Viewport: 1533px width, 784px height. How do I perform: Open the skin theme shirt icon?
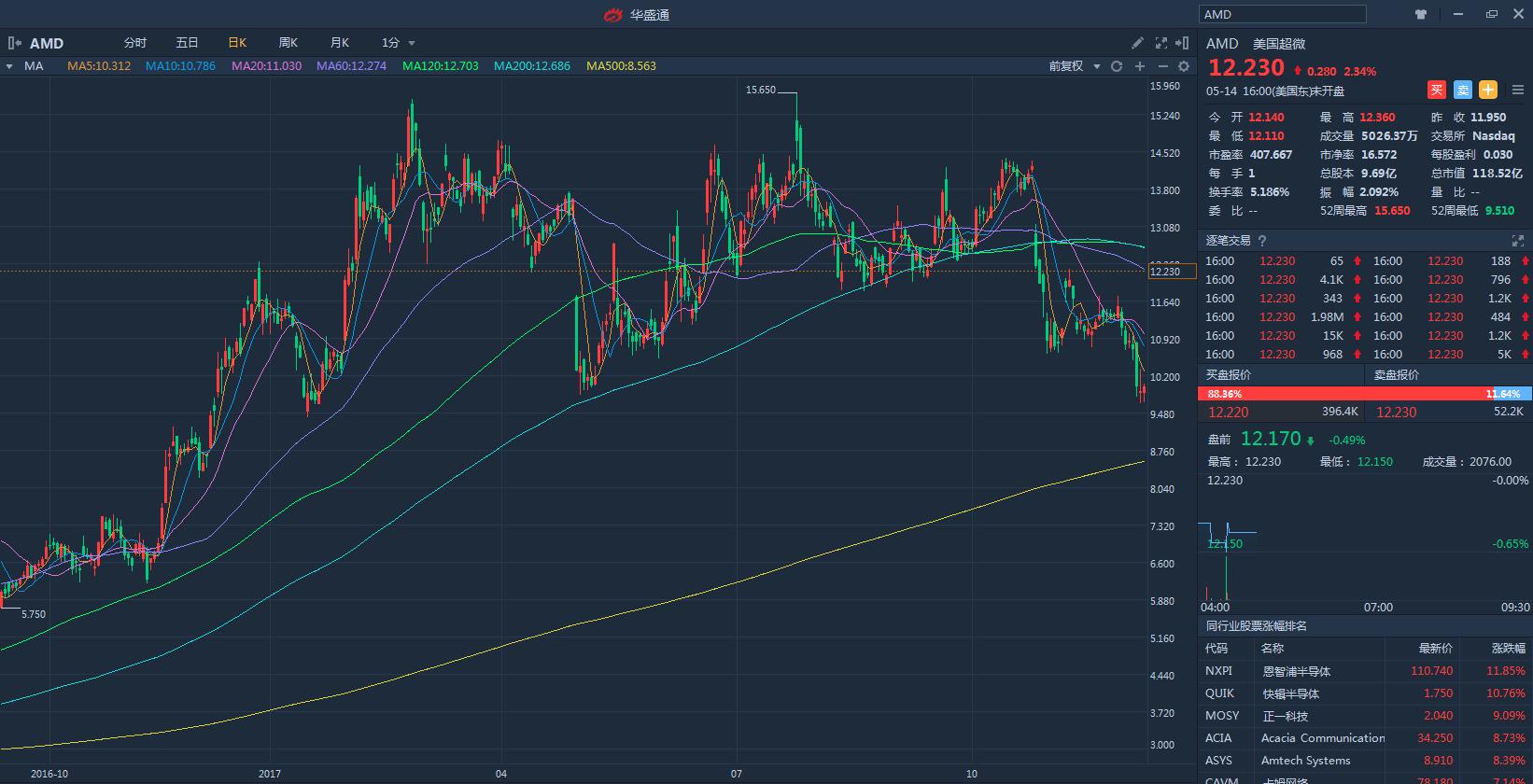pos(1421,14)
